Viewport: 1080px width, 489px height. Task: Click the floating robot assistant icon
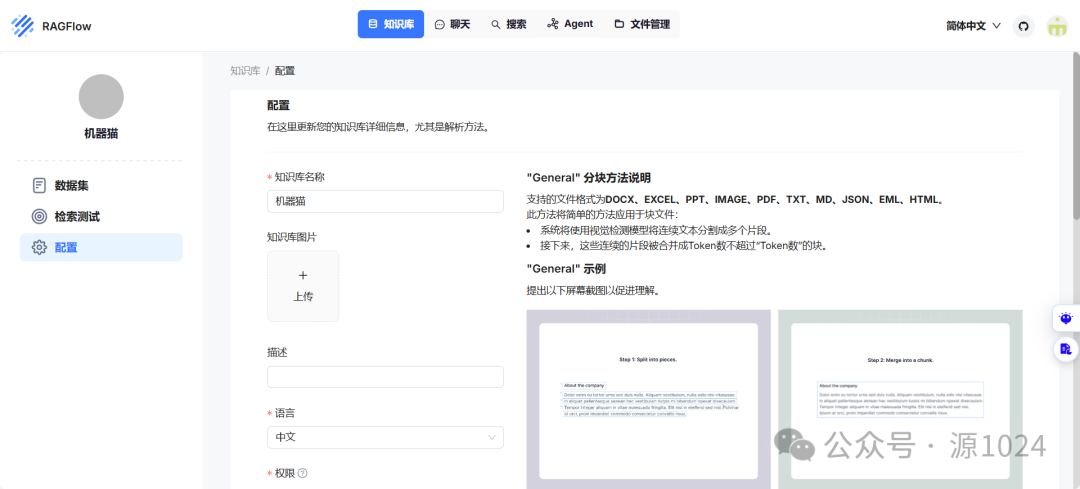pyautogui.click(x=1066, y=319)
